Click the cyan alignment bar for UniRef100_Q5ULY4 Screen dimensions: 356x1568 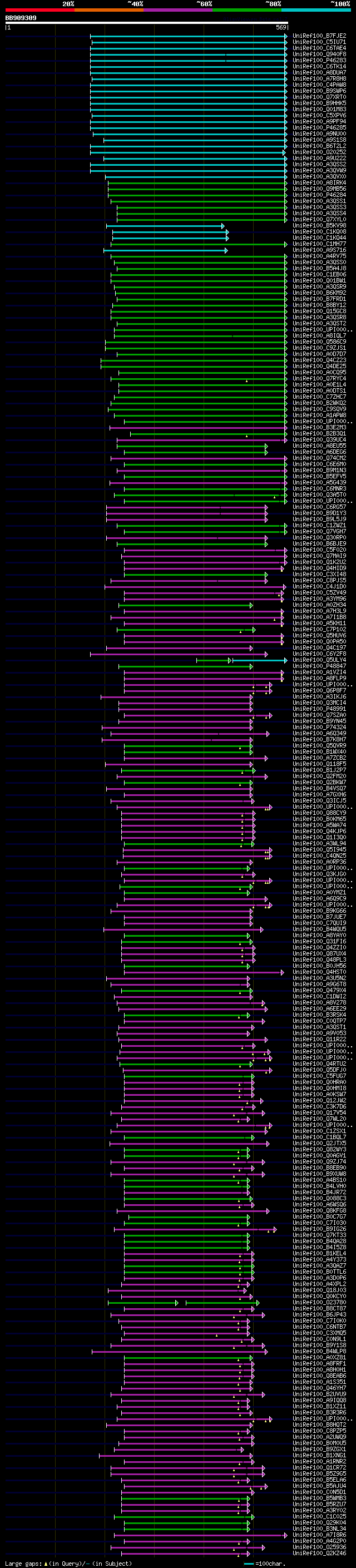click(260, 660)
